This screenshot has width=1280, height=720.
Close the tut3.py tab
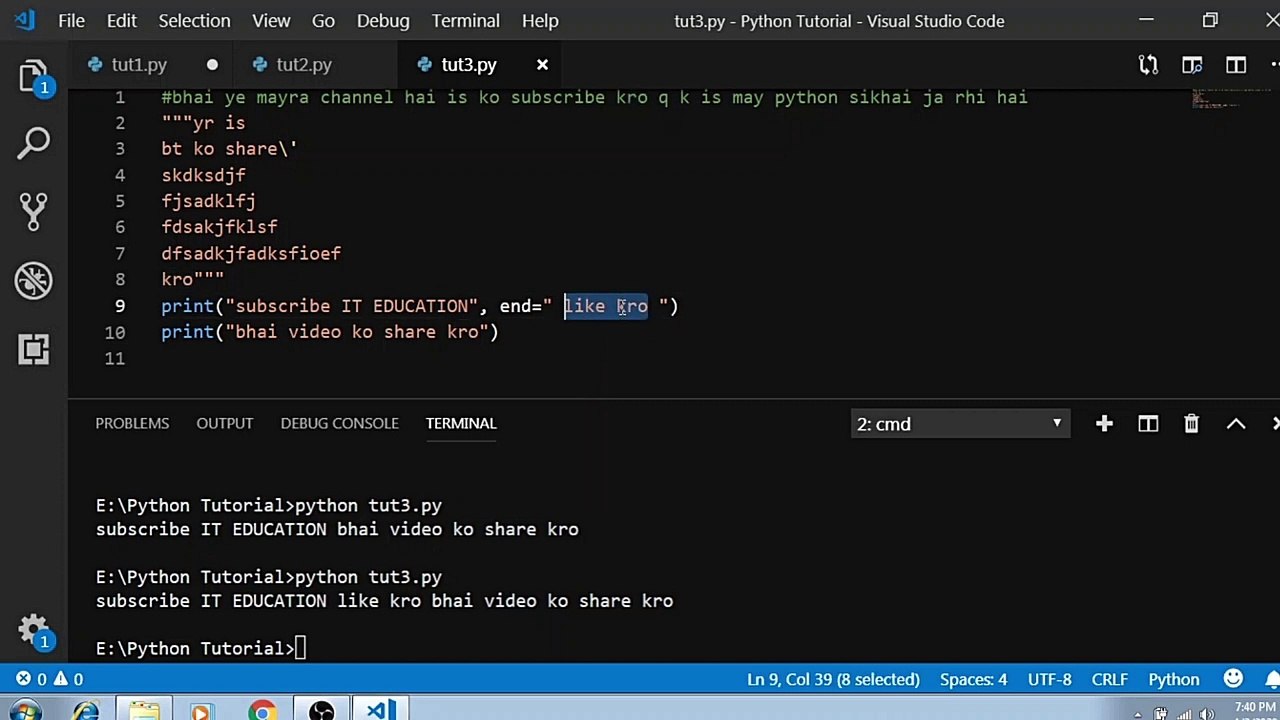click(542, 65)
